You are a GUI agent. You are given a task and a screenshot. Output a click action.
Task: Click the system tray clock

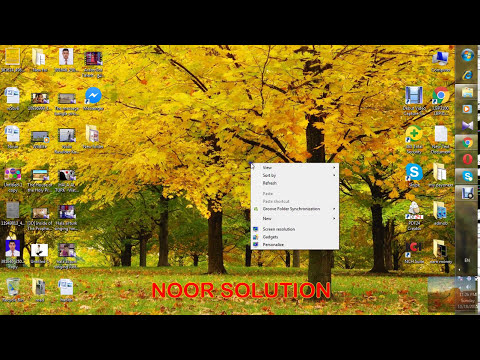coord(467,300)
